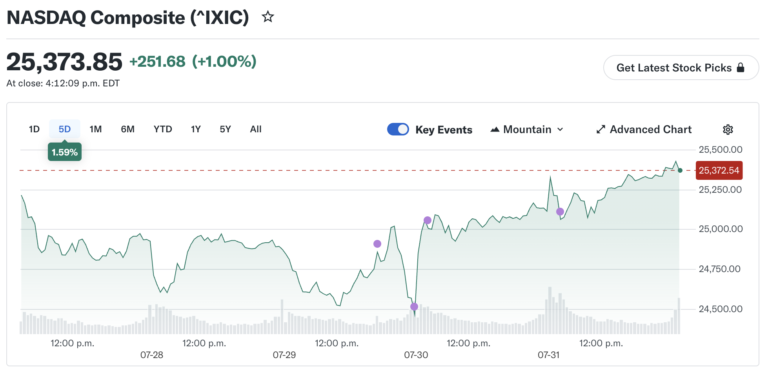Choose the 5Y time range

pyautogui.click(x=225, y=129)
